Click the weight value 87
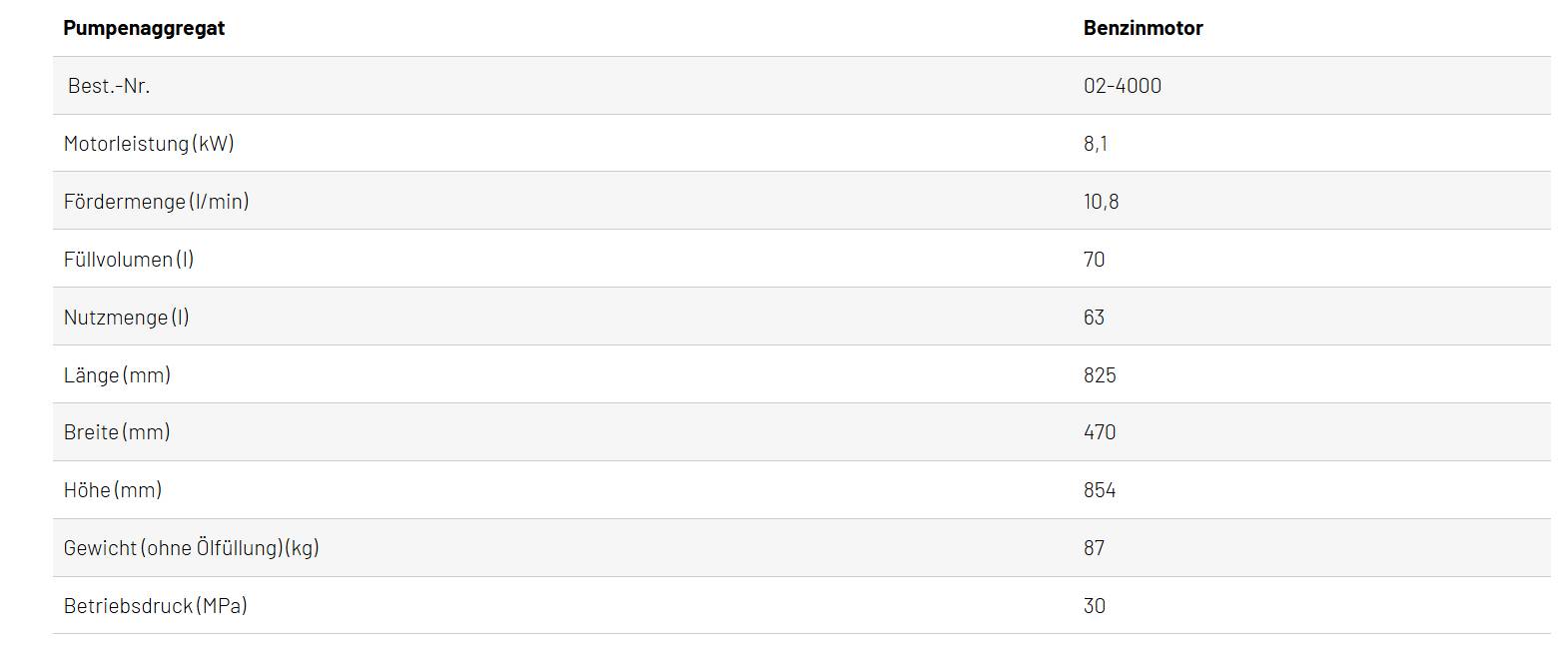 coord(1094,548)
